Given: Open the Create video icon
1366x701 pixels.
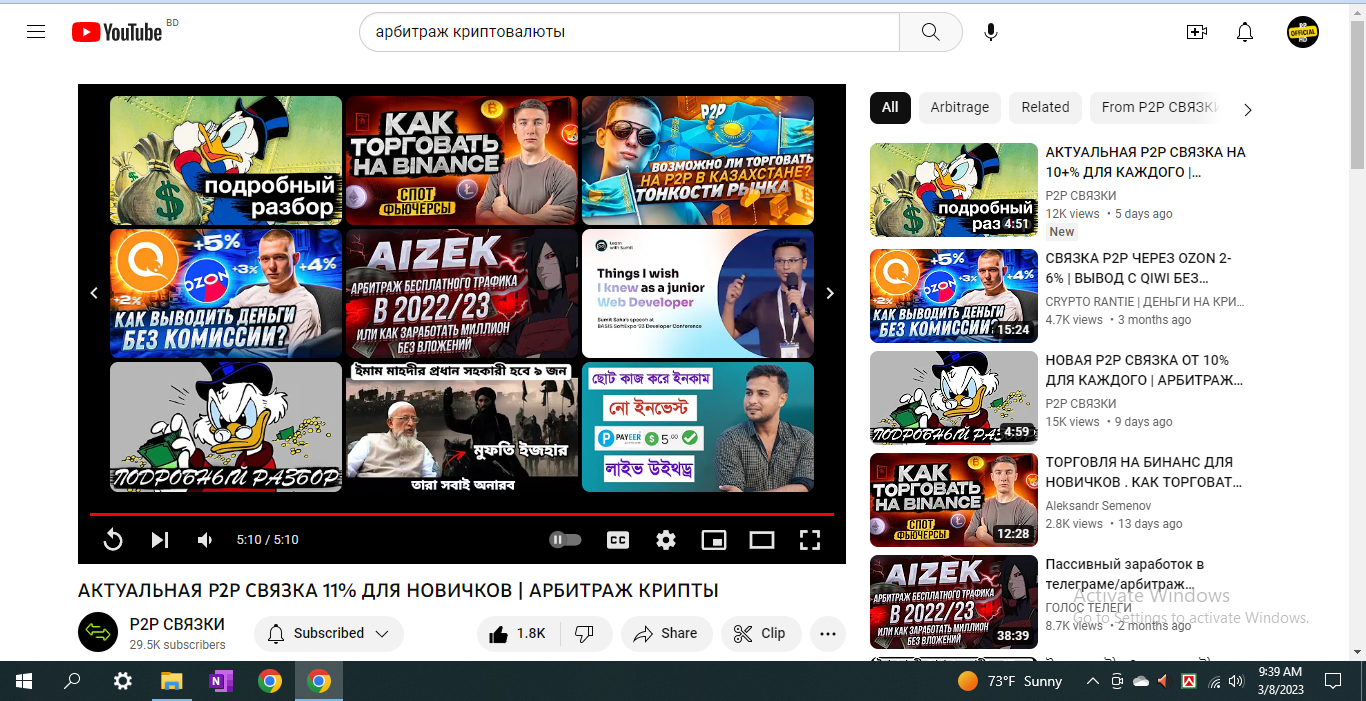Looking at the screenshot, I should [x=1197, y=32].
